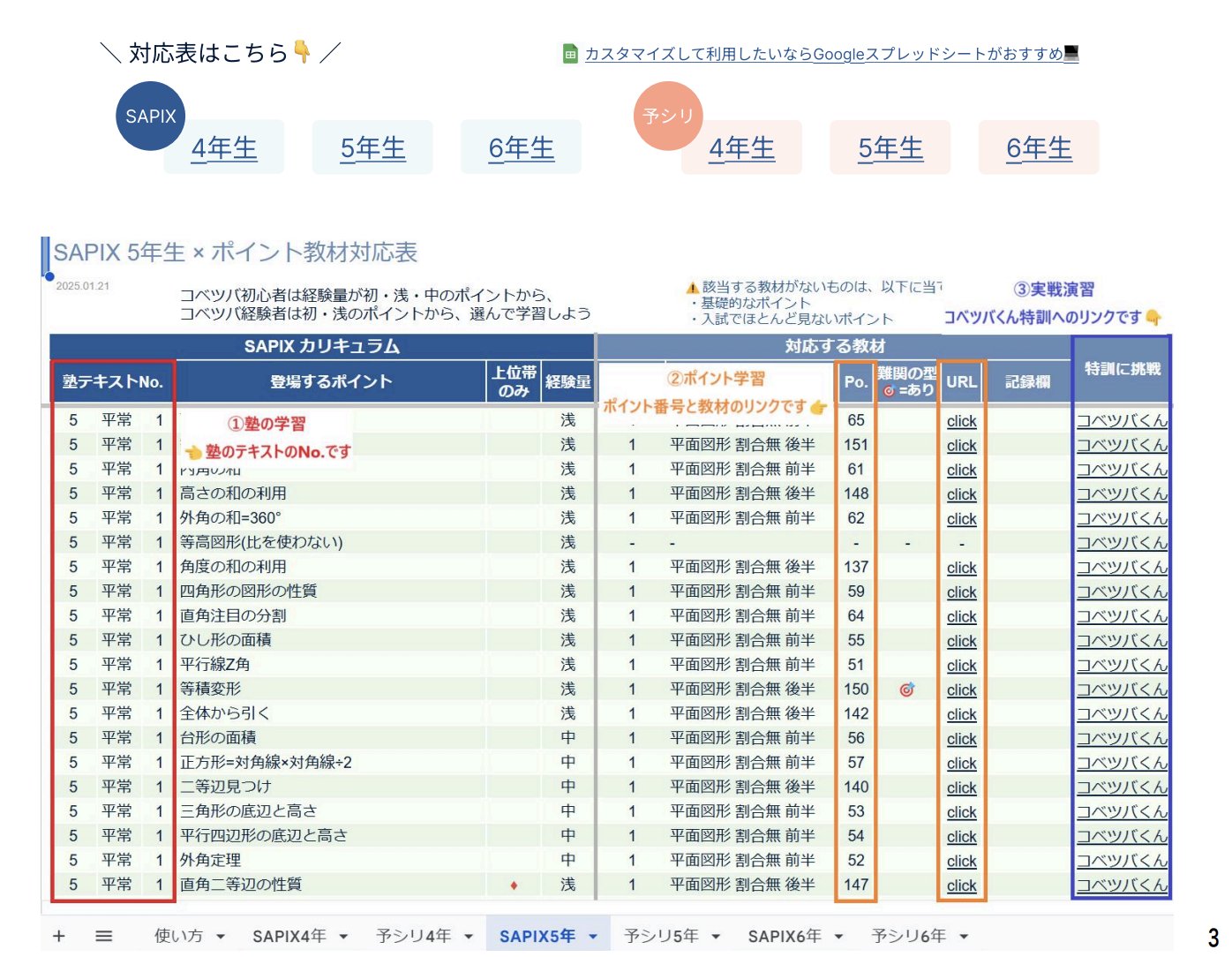Click the 登場するポイント column header
The height and width of the screenshot is (957, 1232).
click(331, 382)
